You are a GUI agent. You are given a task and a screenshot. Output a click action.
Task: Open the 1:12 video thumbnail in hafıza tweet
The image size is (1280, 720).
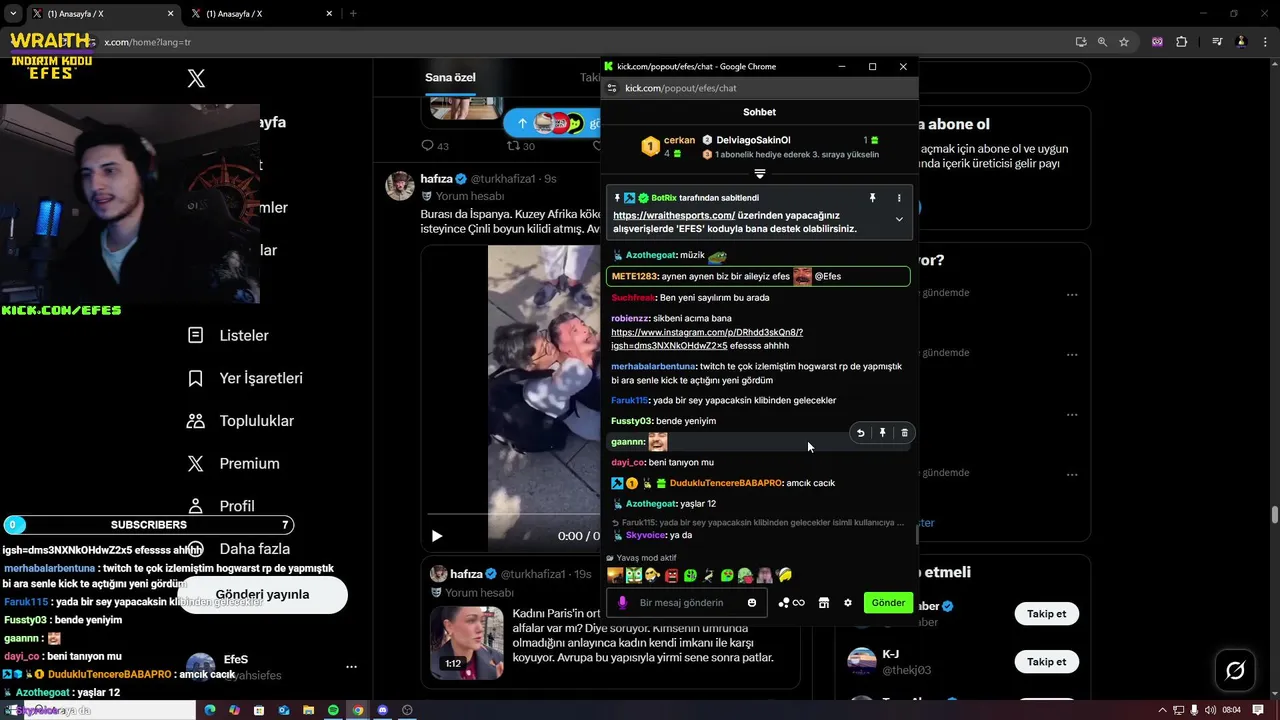click(467, 642)
